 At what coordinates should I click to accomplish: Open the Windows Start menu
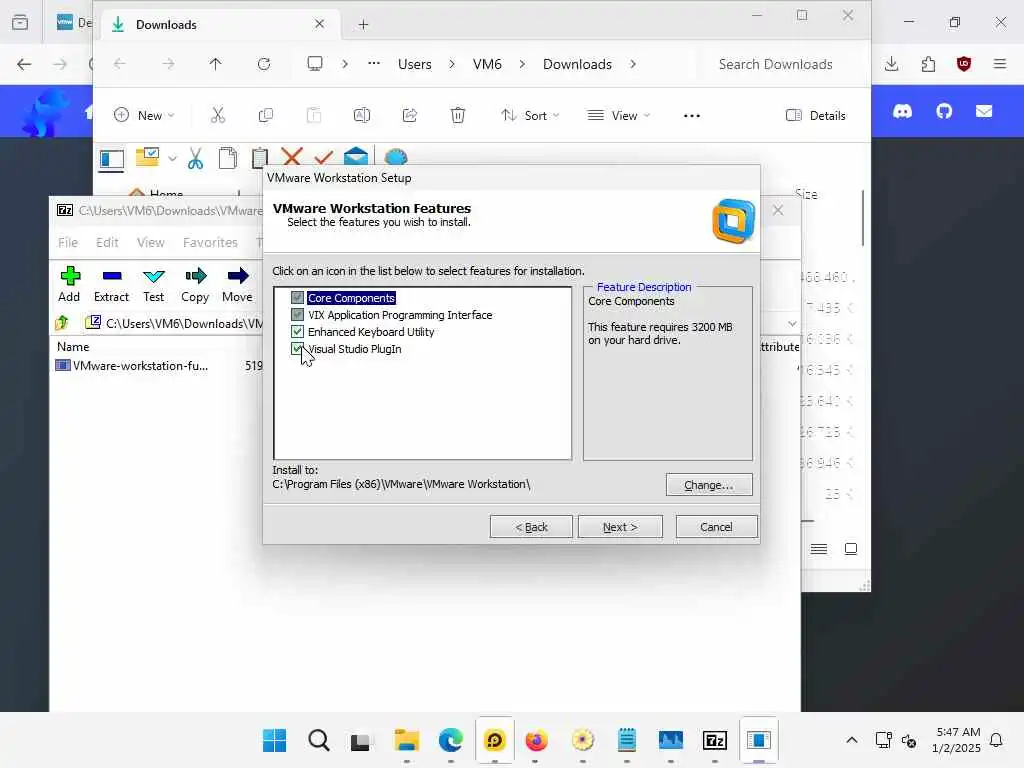(274, 740)
